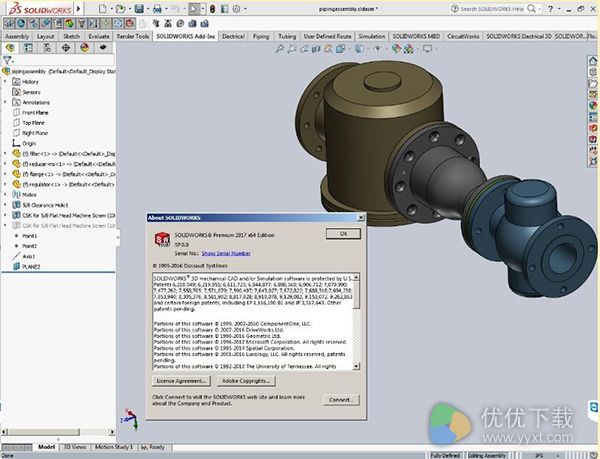
Task: Expand the filter<1> component node
Action: pos(5,153)
